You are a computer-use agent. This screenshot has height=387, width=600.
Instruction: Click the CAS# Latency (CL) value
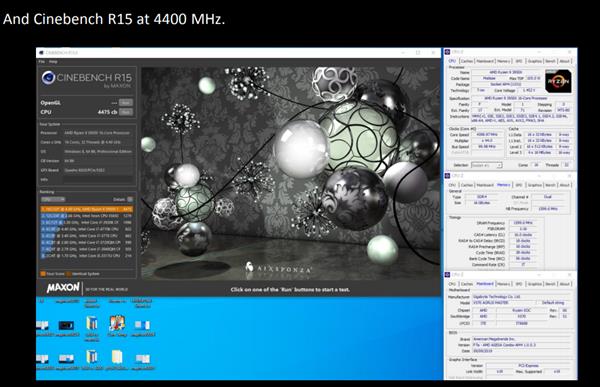523,235
